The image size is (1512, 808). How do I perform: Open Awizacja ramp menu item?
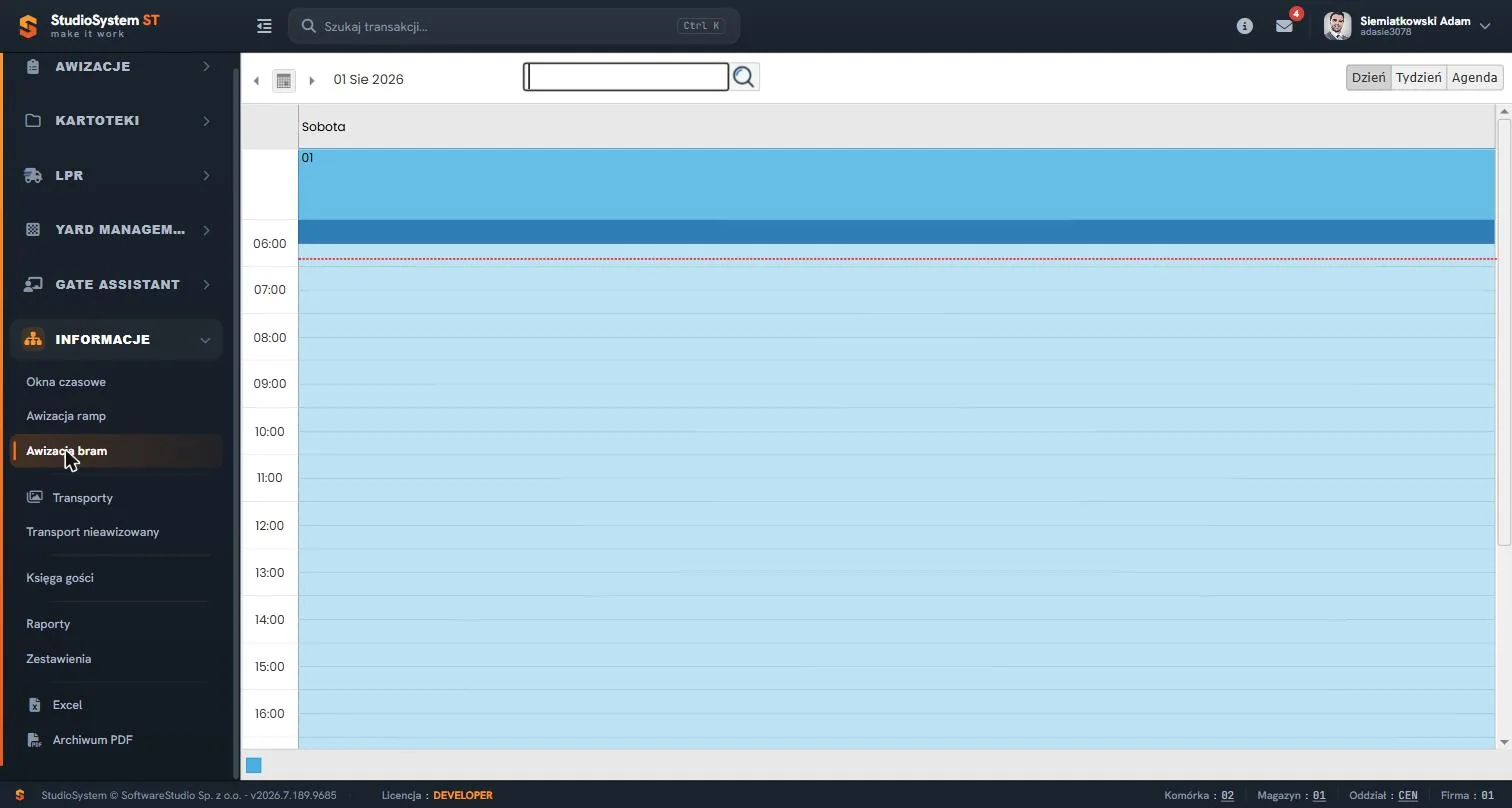click(x=66, y=416)
